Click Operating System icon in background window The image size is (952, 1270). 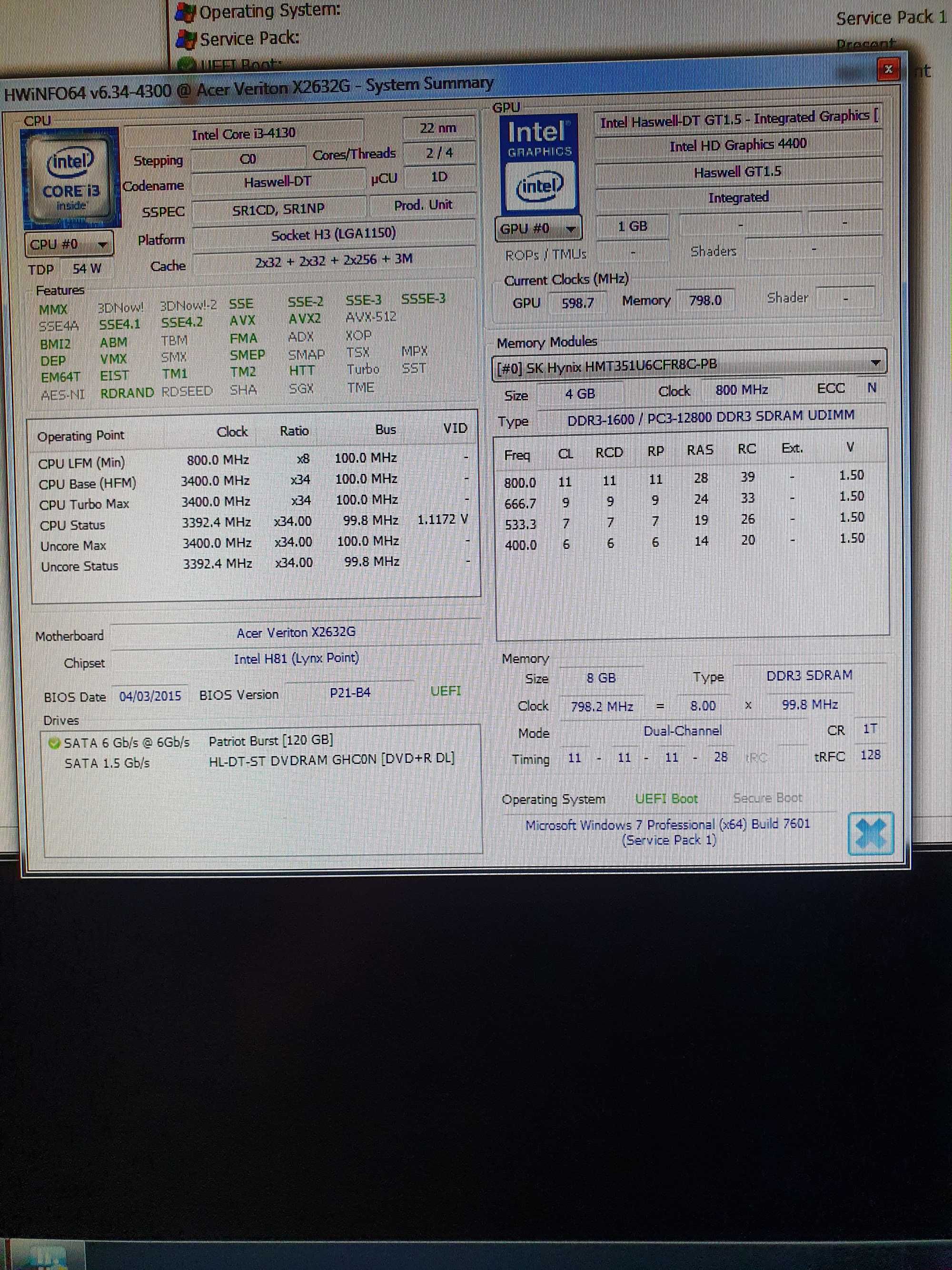point(185,12)
